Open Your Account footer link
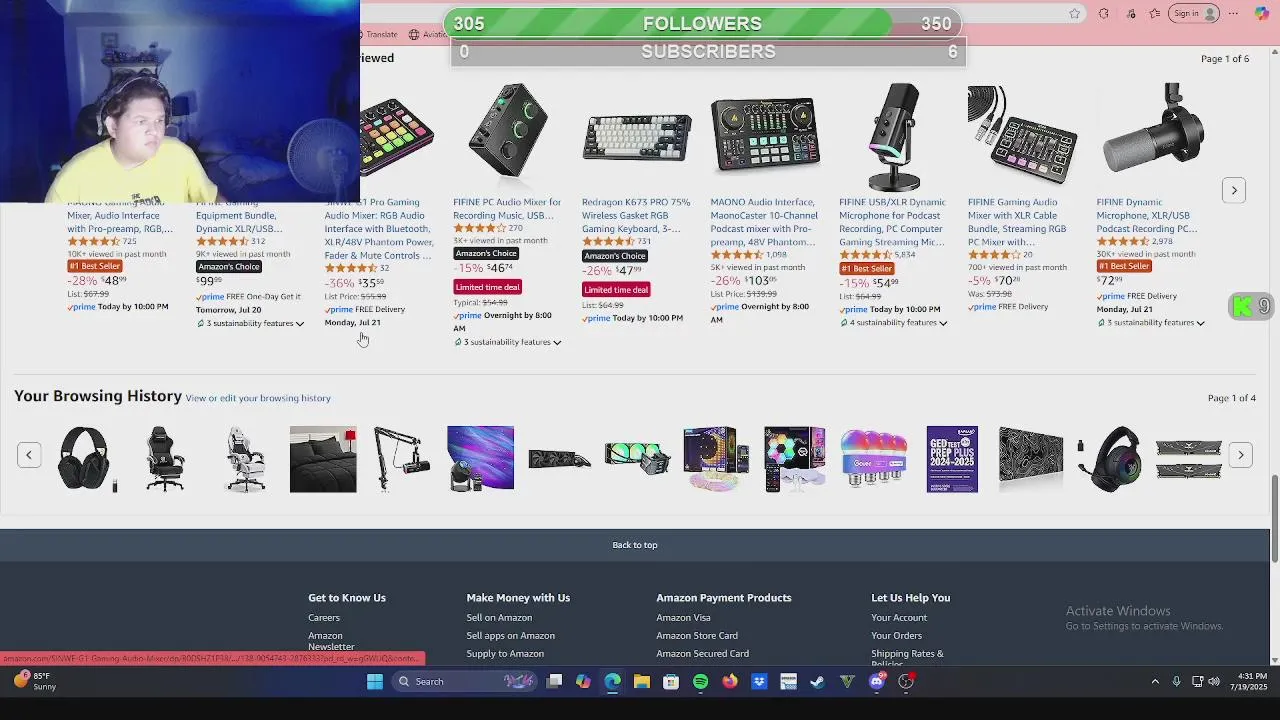The width and height of the screenshot is (1280, 720). coord(899,618)
